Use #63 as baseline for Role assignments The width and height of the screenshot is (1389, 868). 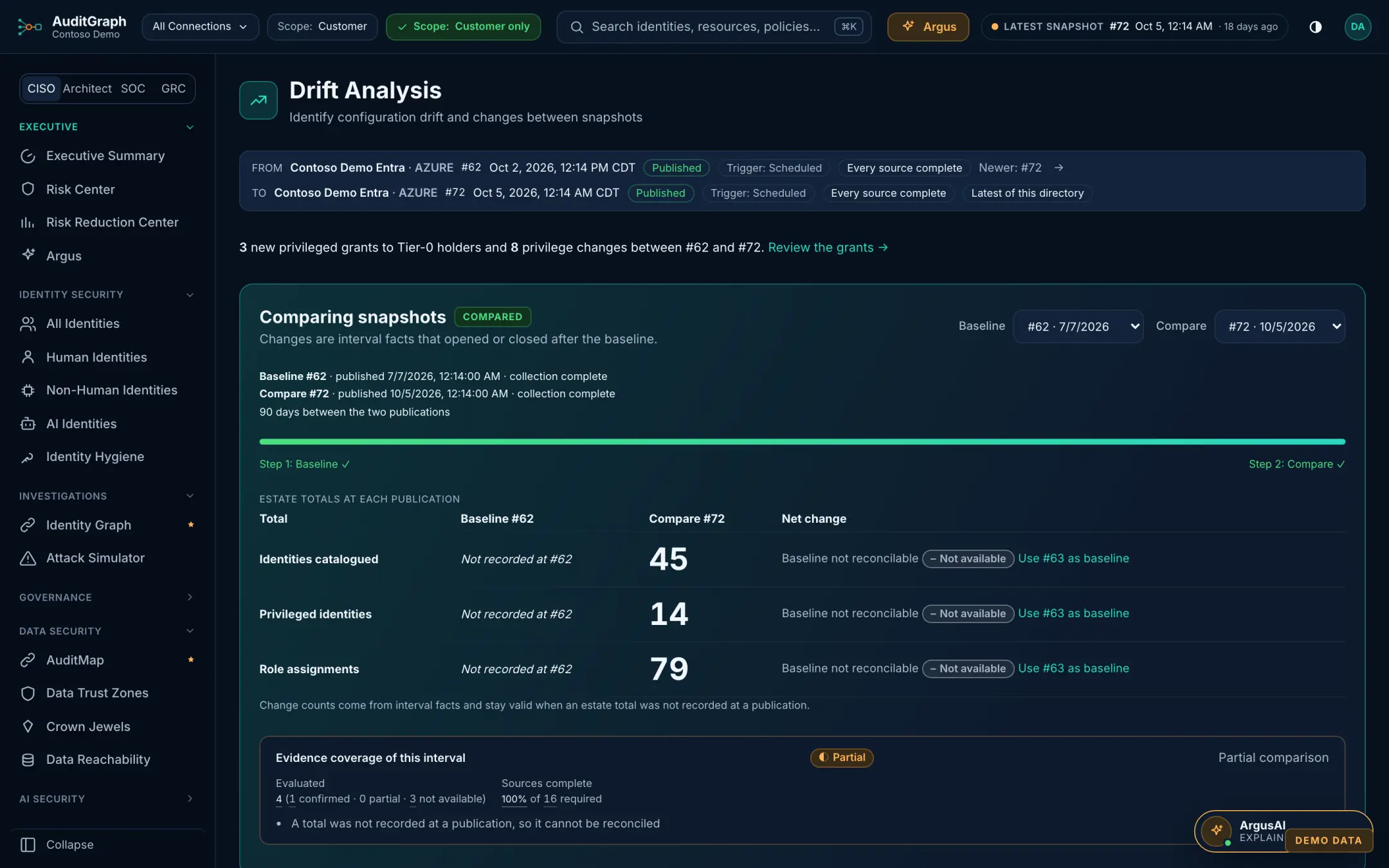(x=1073, y=668)
